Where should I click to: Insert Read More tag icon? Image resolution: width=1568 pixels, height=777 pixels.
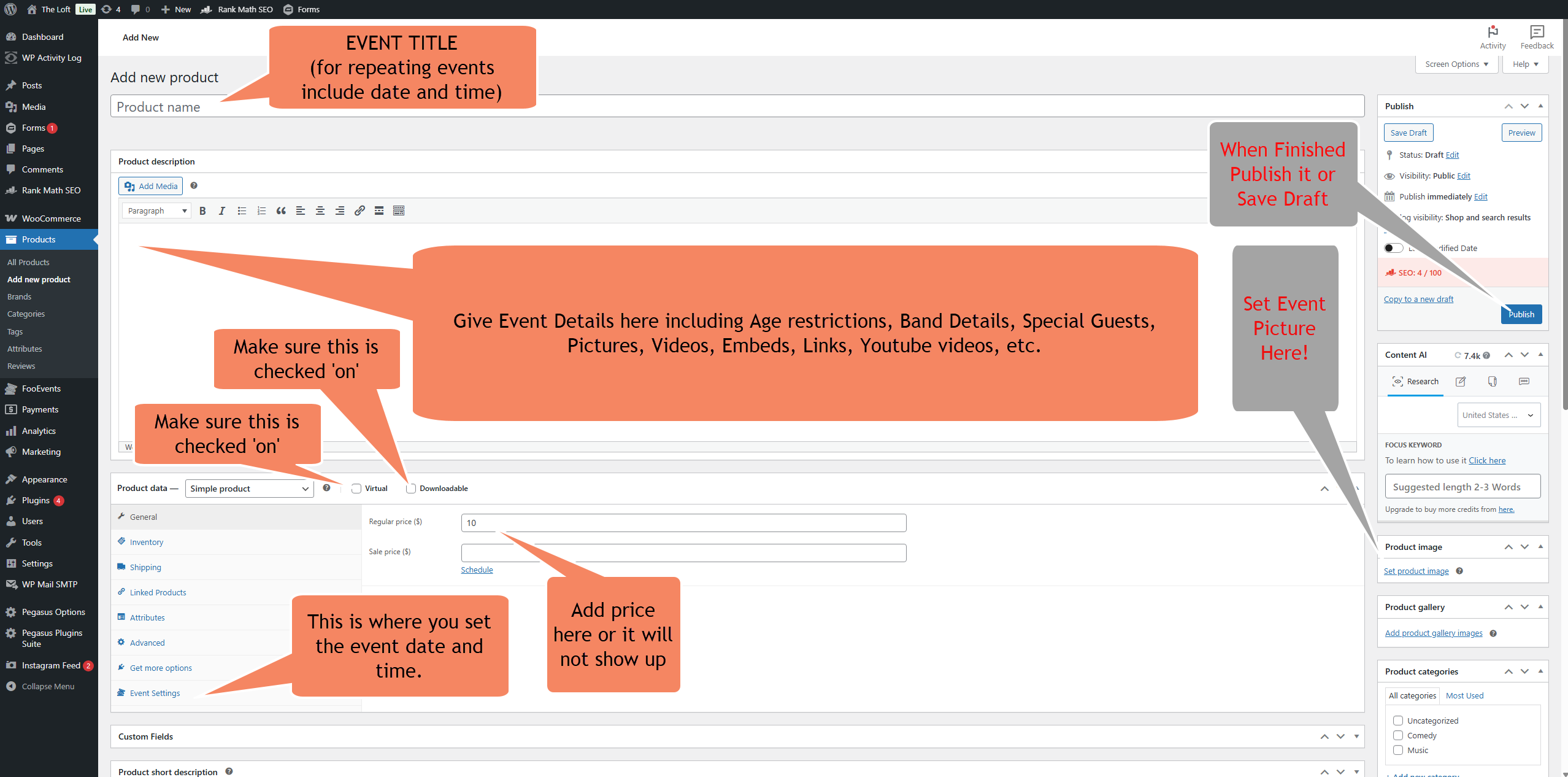[x=379, y=211]
